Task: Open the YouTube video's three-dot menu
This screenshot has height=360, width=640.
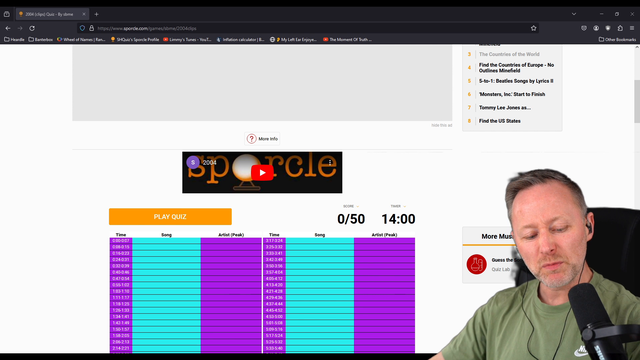Action: pos(330,162)
